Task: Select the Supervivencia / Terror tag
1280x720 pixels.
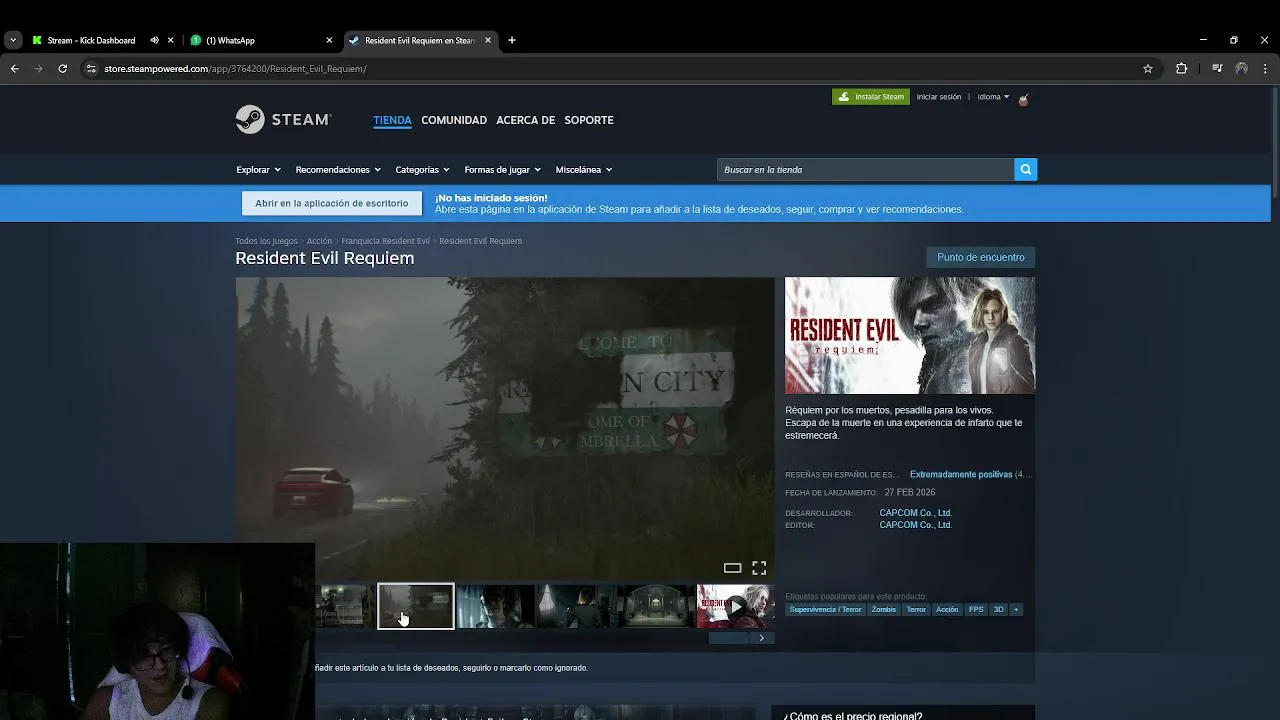Action: pos(825,609)
